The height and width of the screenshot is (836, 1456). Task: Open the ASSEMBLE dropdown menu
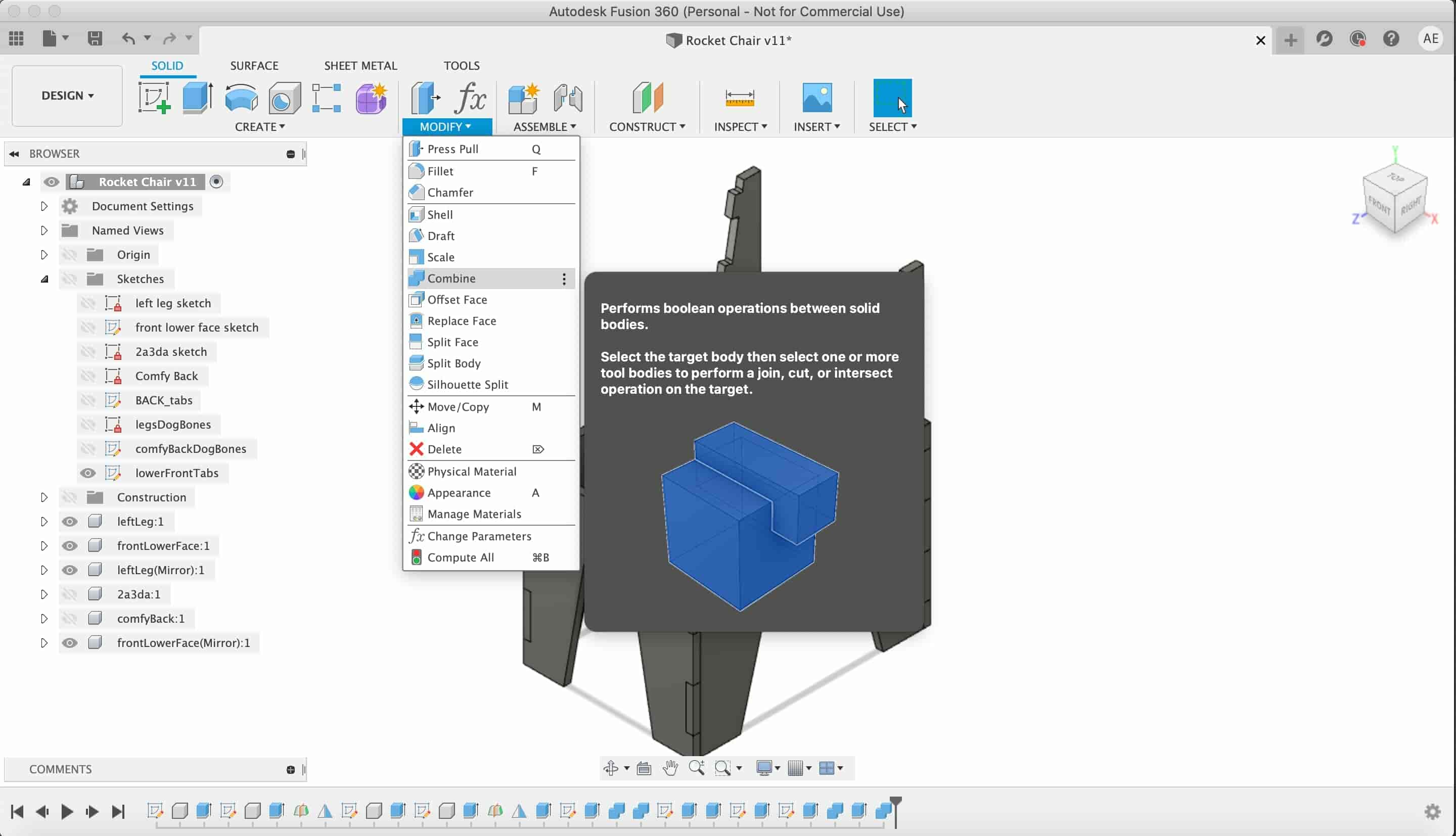545,126
